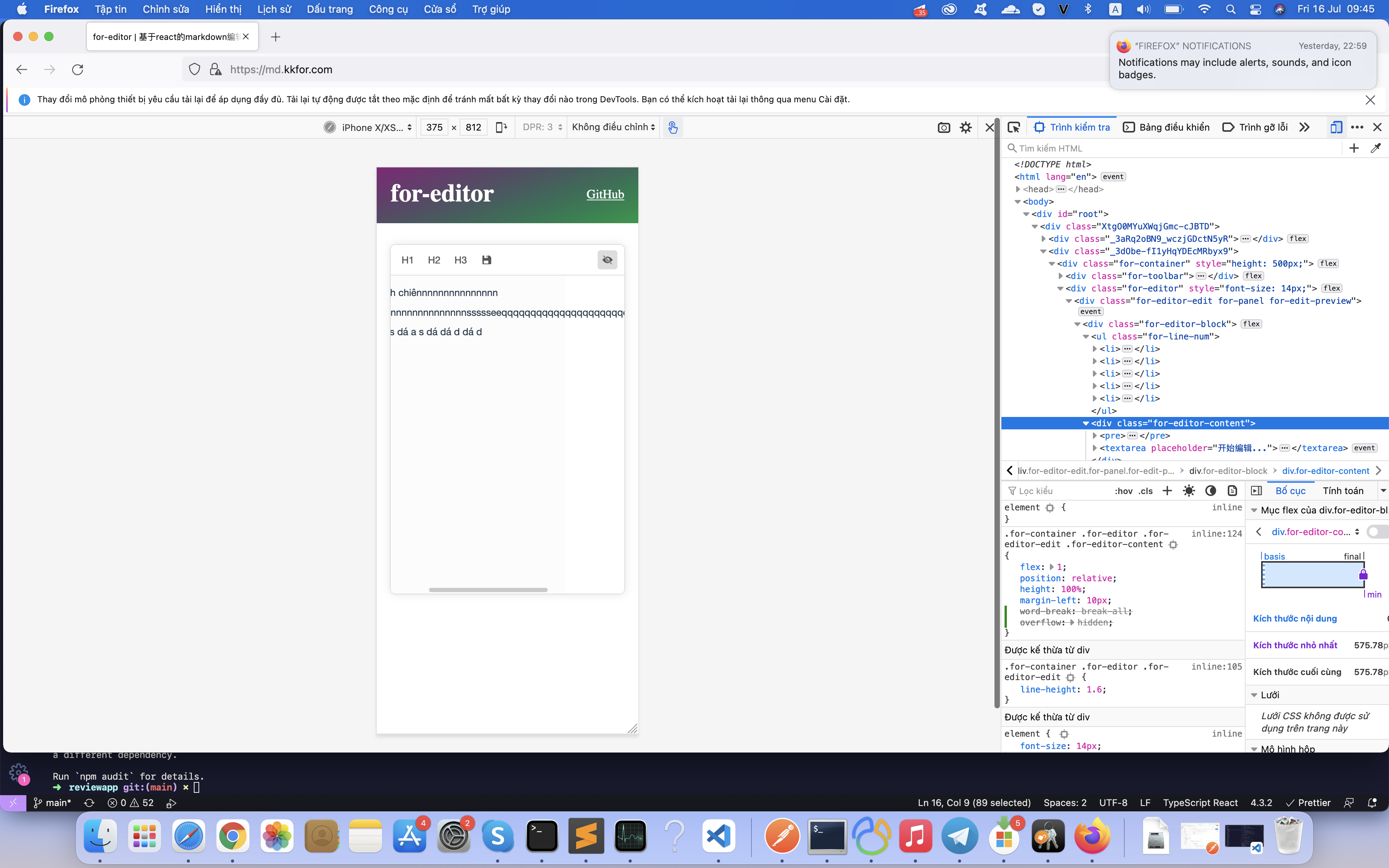Open the GitHub link
This screenshot has height=868, width=1389.
pyautogui.click(x=605, y=195)
